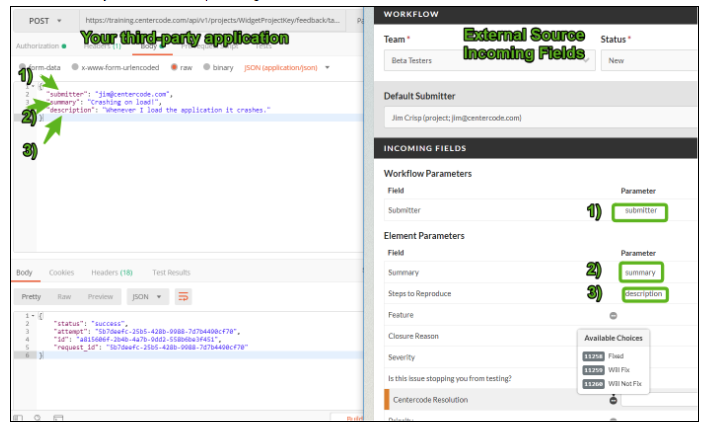The width and height of the screenshot is (707, 424).
Task: Edit the Submitter parameter field
Action: [640, 212]
